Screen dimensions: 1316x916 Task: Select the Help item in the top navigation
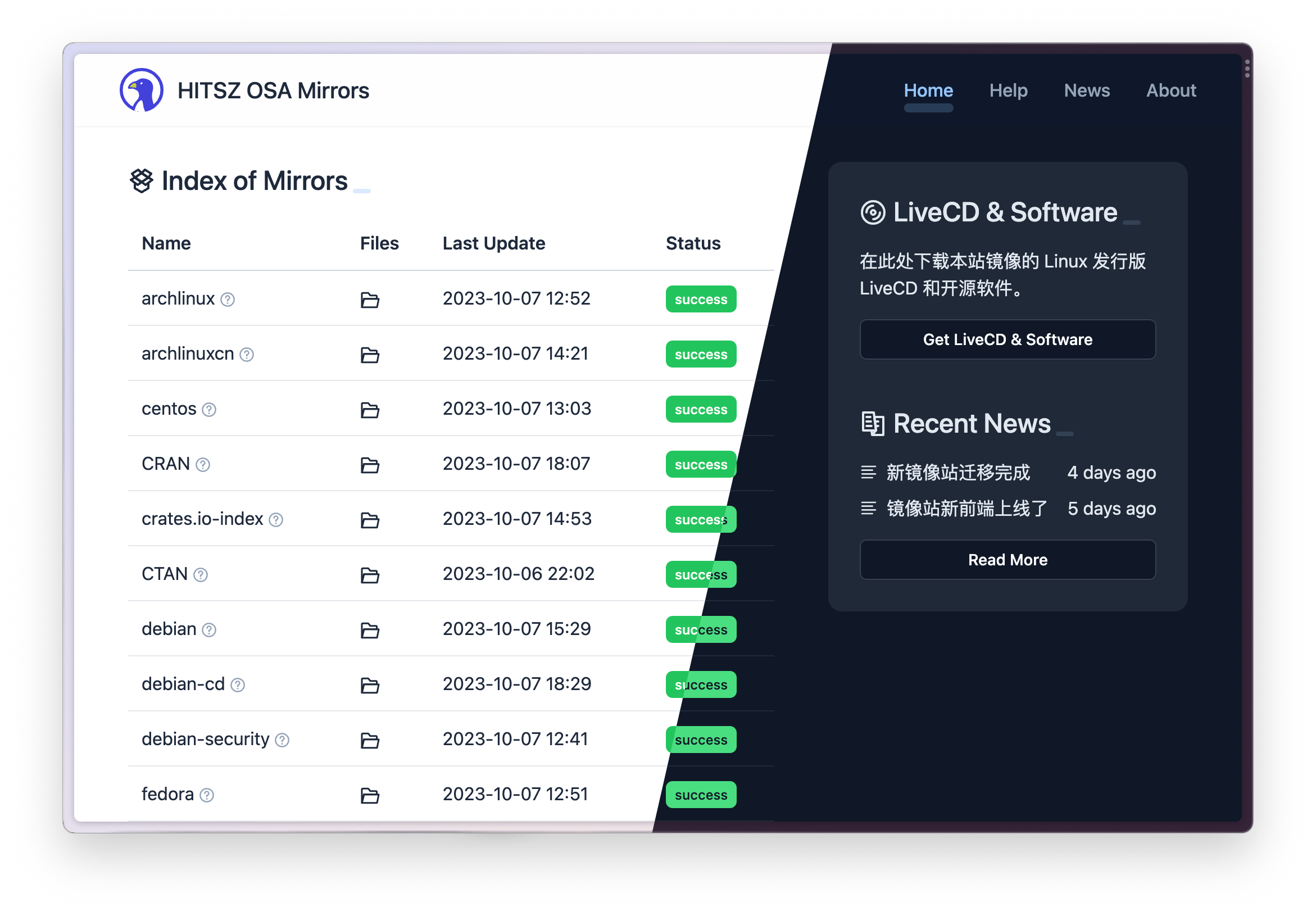click(1009, 90)
